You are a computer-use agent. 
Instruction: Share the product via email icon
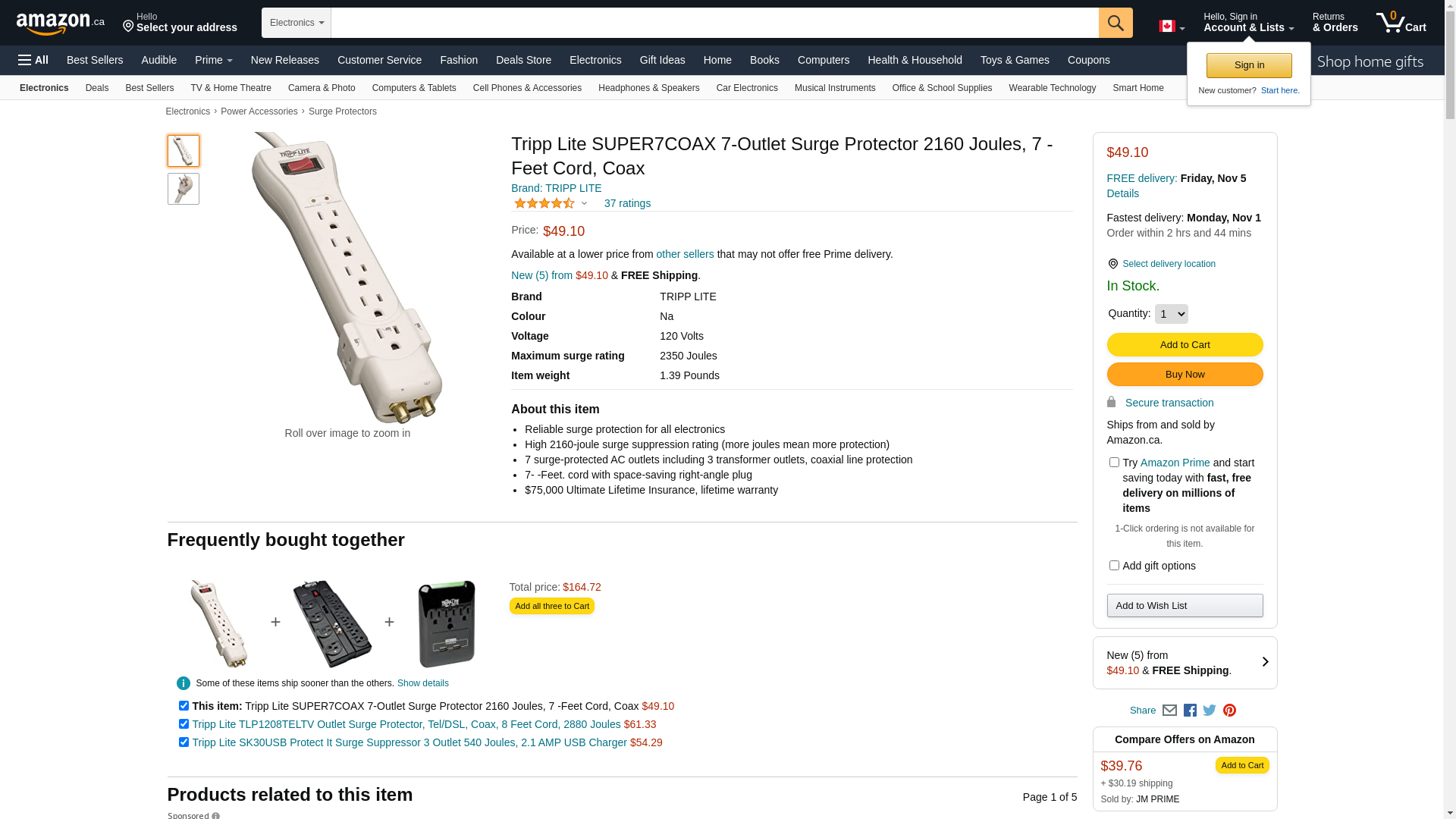(x=1169, y=711)
